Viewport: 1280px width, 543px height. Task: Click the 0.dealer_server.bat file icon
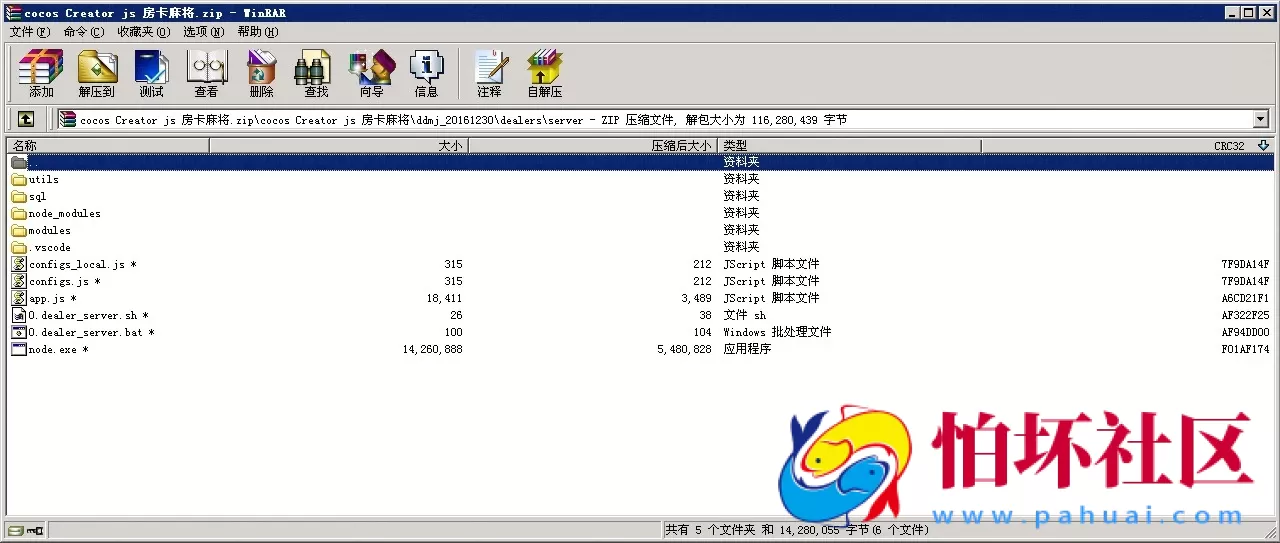[x=19, y=332]
